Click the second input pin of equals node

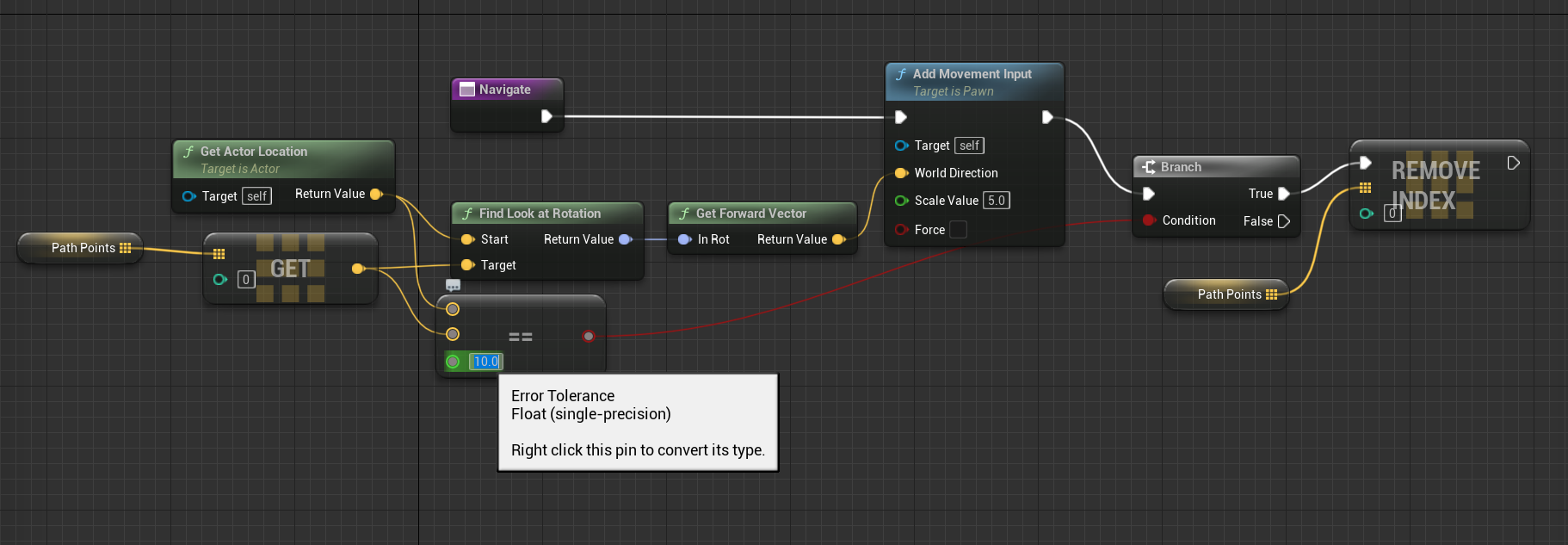[x=453, y=334]
